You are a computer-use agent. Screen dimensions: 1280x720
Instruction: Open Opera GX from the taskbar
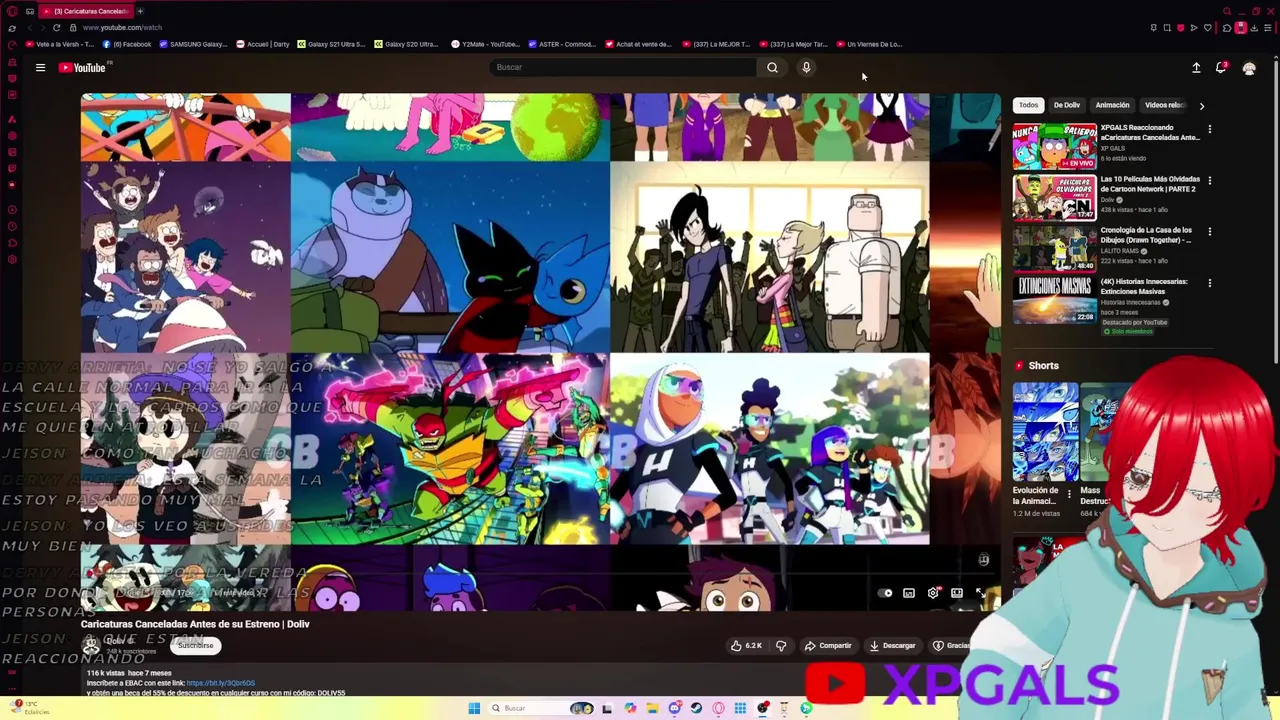pyautogui.click(x=718, y=708)
